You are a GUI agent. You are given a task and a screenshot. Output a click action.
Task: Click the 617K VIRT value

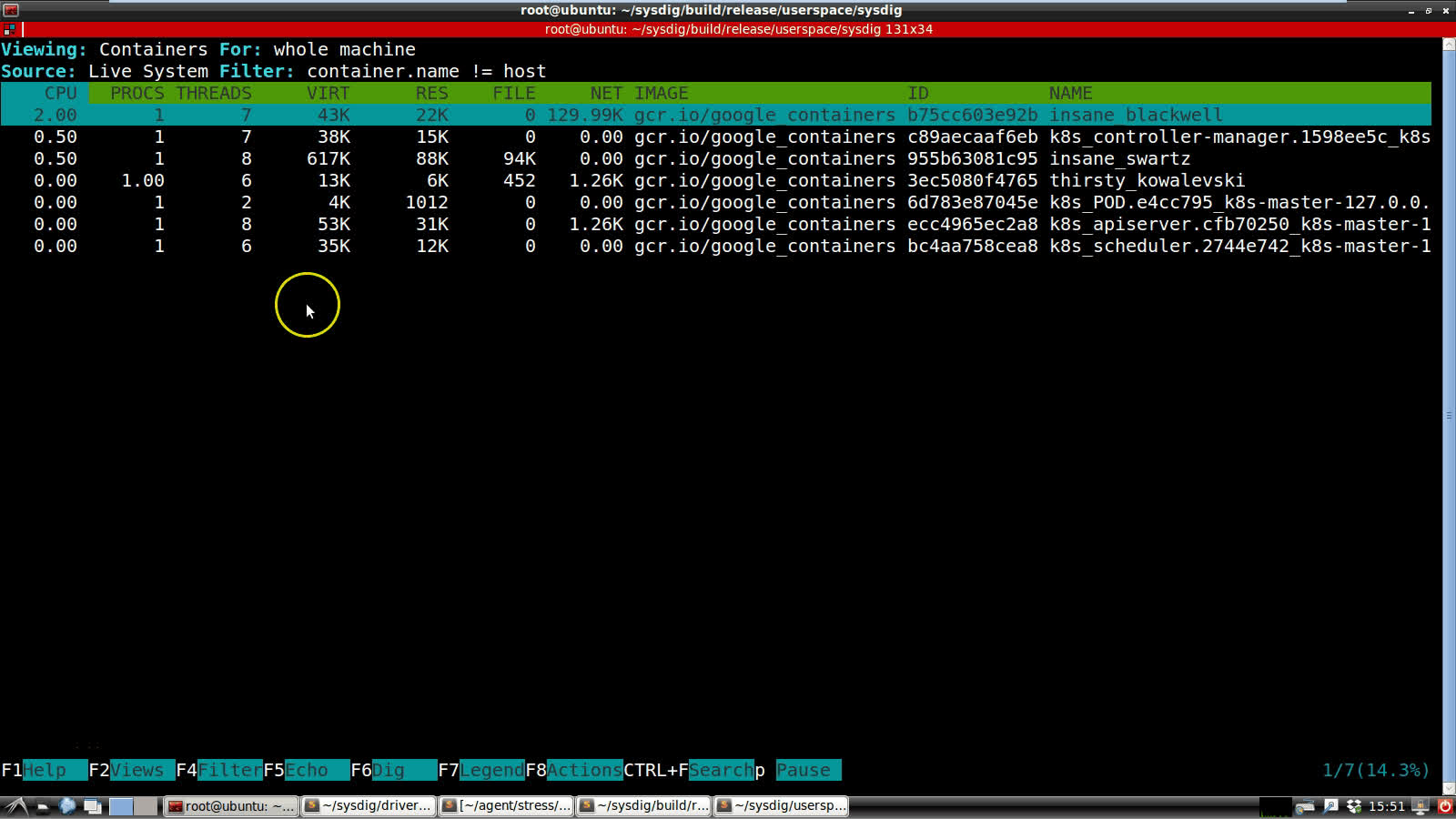[x=329, y=158]
